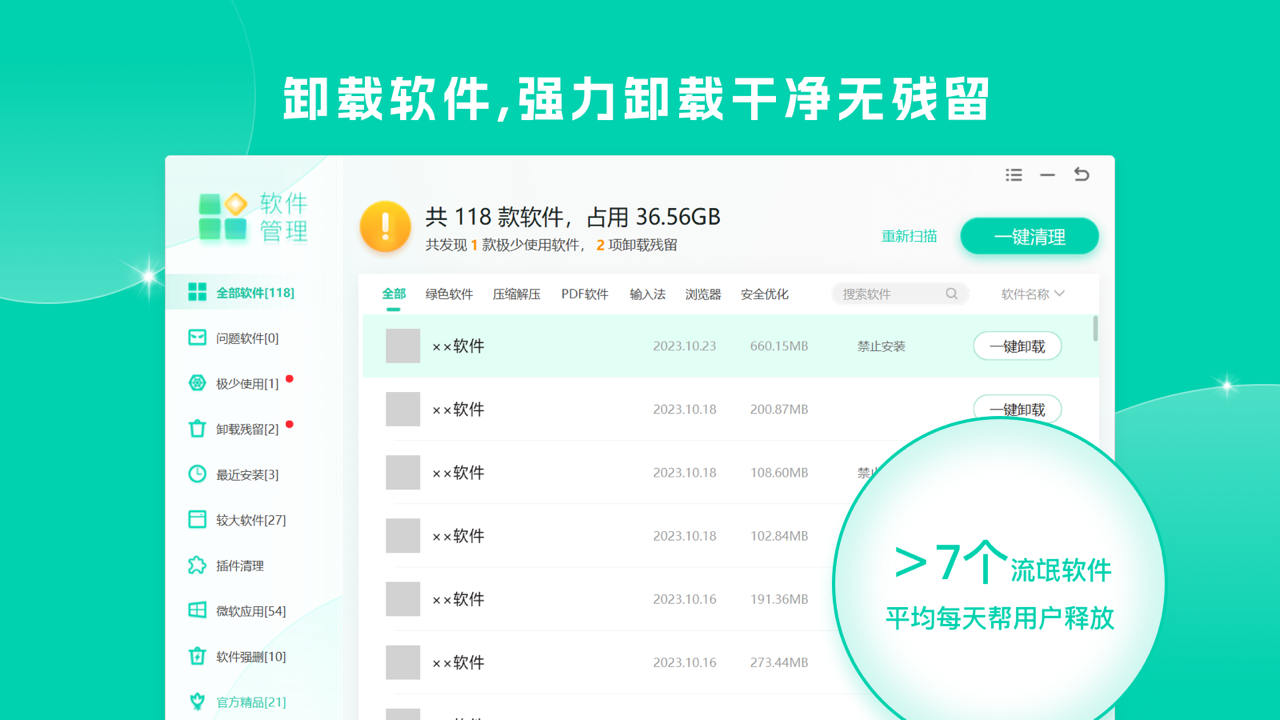Open the 全部软件 sidebar icon
Screen dimensions: 1280x720
click(197, 292)
